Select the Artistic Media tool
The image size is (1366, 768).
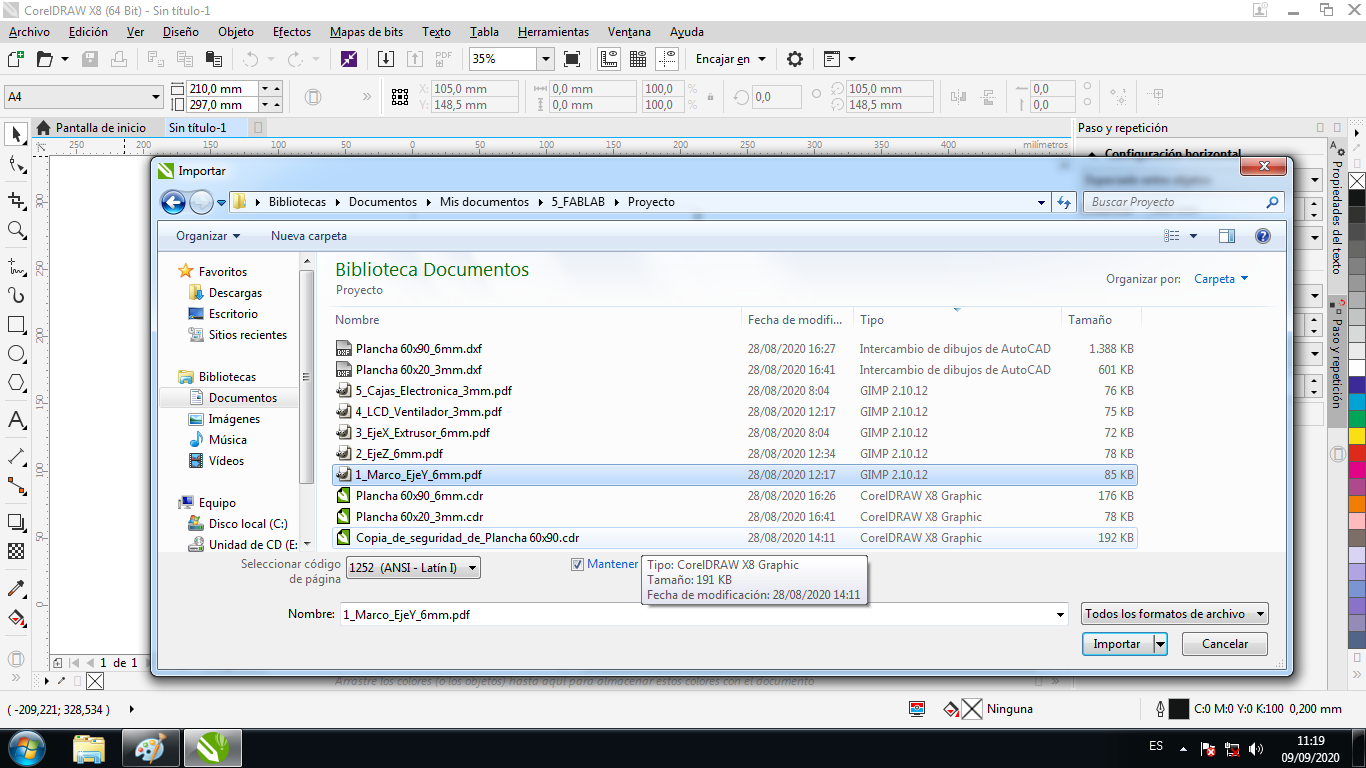(x=16, y=295)
